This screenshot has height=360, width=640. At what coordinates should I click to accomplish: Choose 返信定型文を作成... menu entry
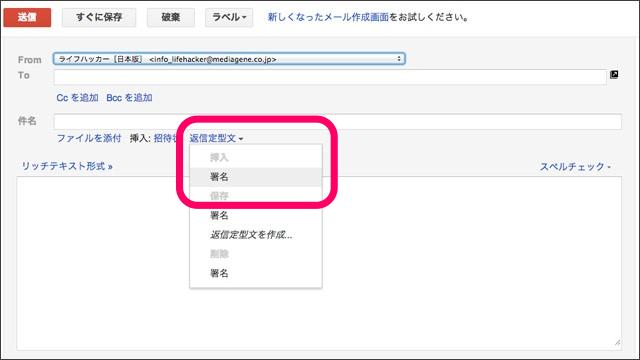coord(256,235)
